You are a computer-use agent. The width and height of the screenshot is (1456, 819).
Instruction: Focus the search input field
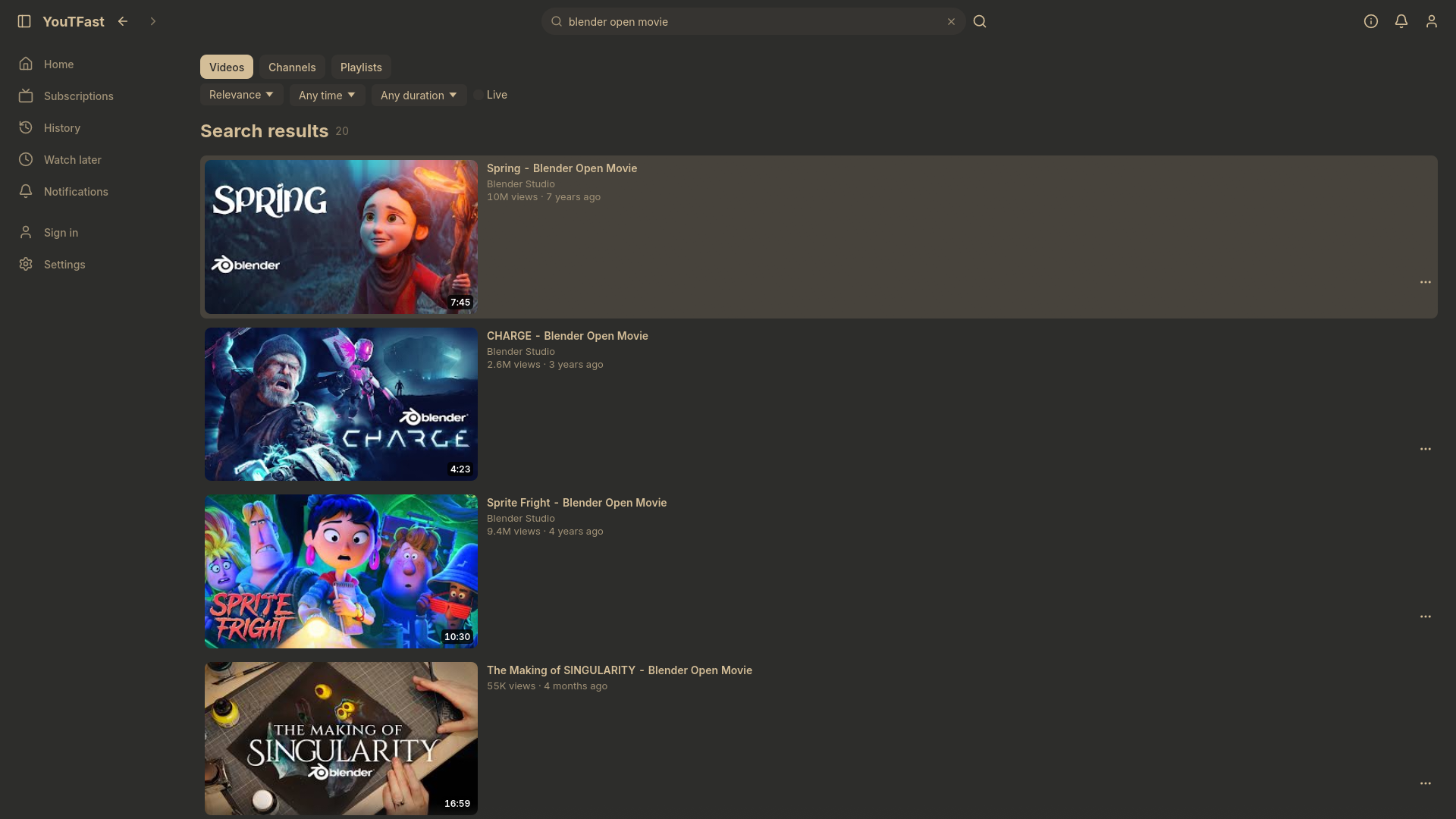click(754, 21)
